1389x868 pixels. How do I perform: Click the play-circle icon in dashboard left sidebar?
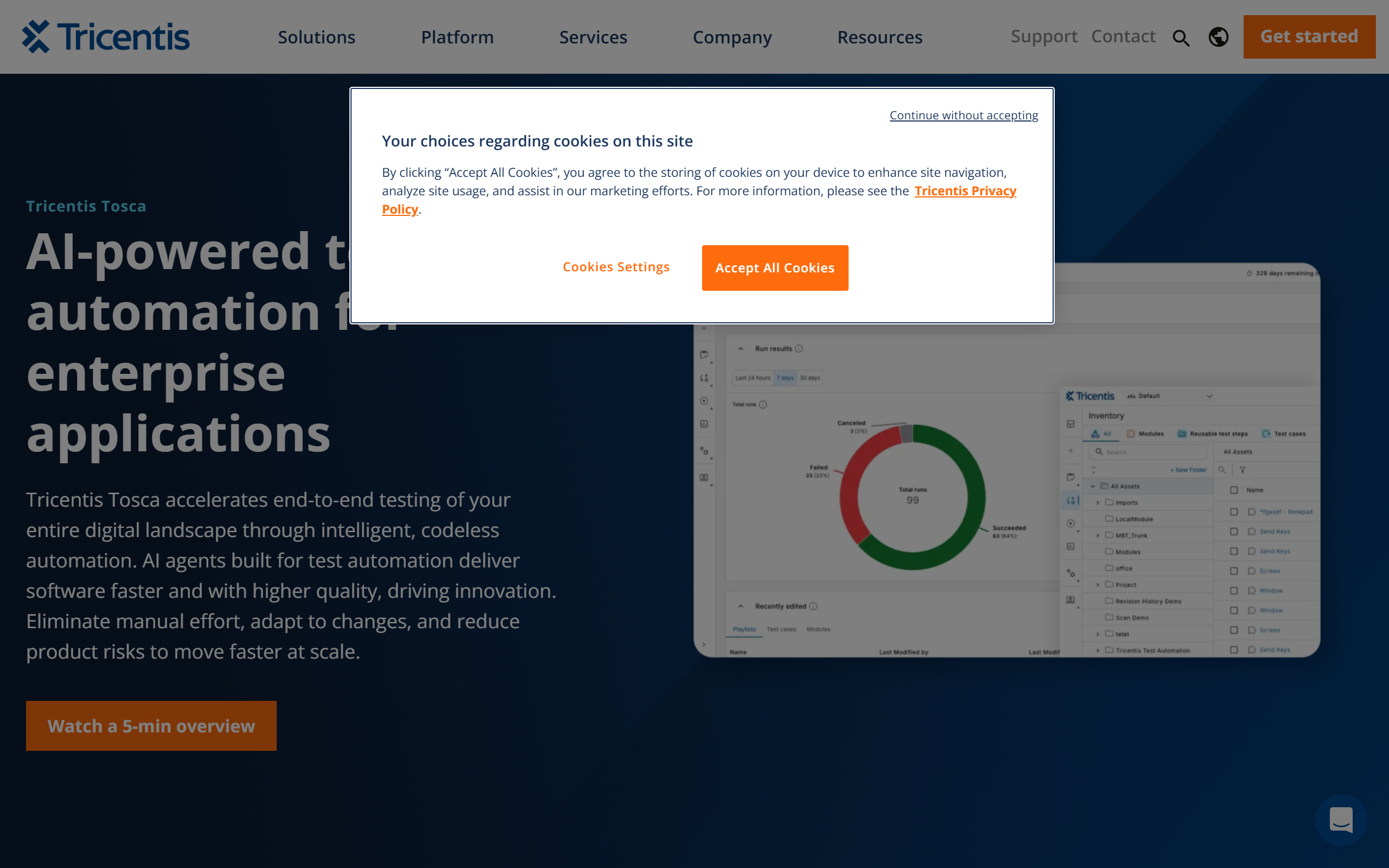click(x=704, y=401)
